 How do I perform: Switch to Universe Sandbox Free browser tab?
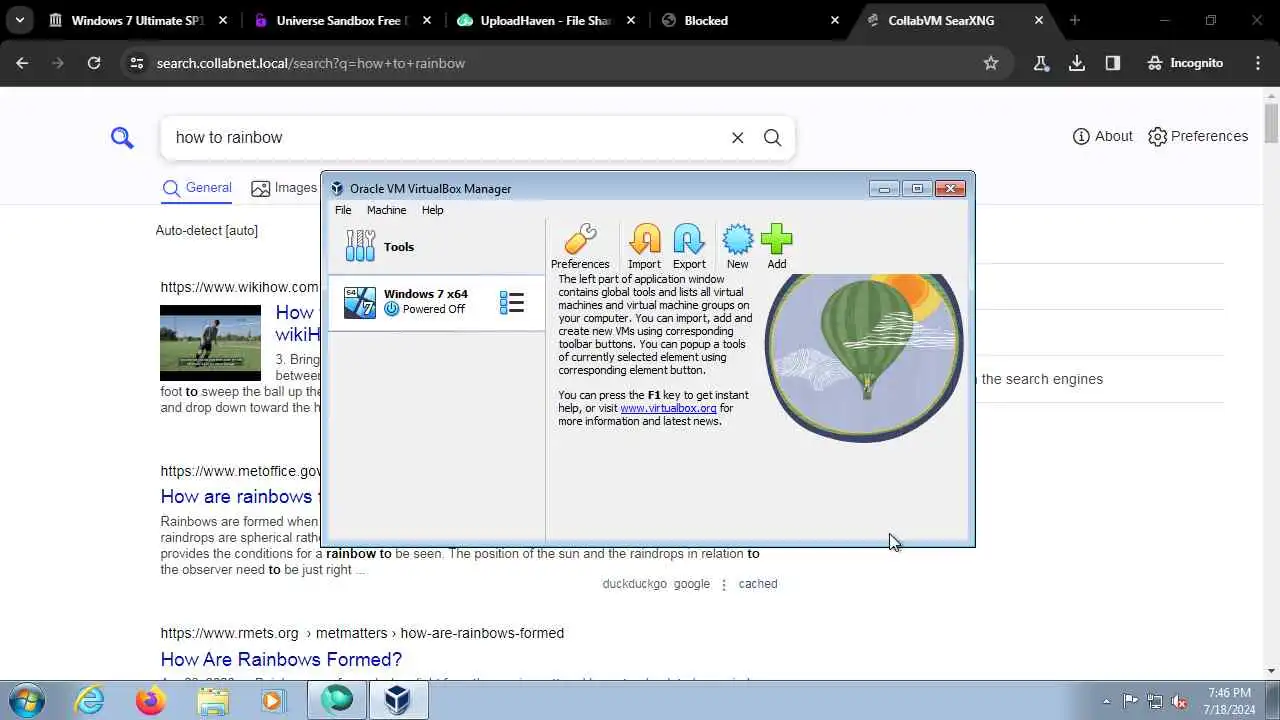(343, 20)
